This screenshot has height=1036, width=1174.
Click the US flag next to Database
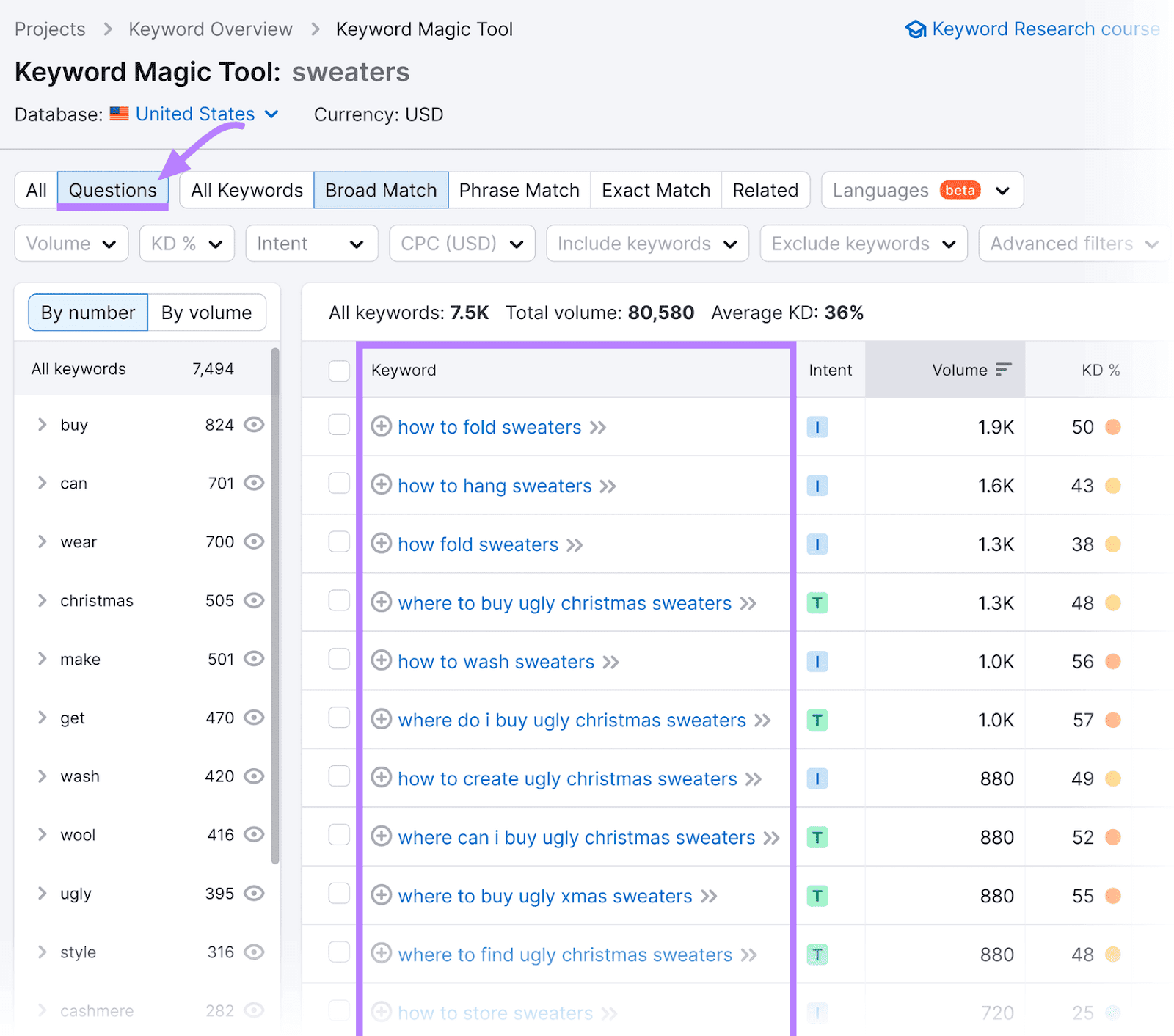[x=120, y=114]
